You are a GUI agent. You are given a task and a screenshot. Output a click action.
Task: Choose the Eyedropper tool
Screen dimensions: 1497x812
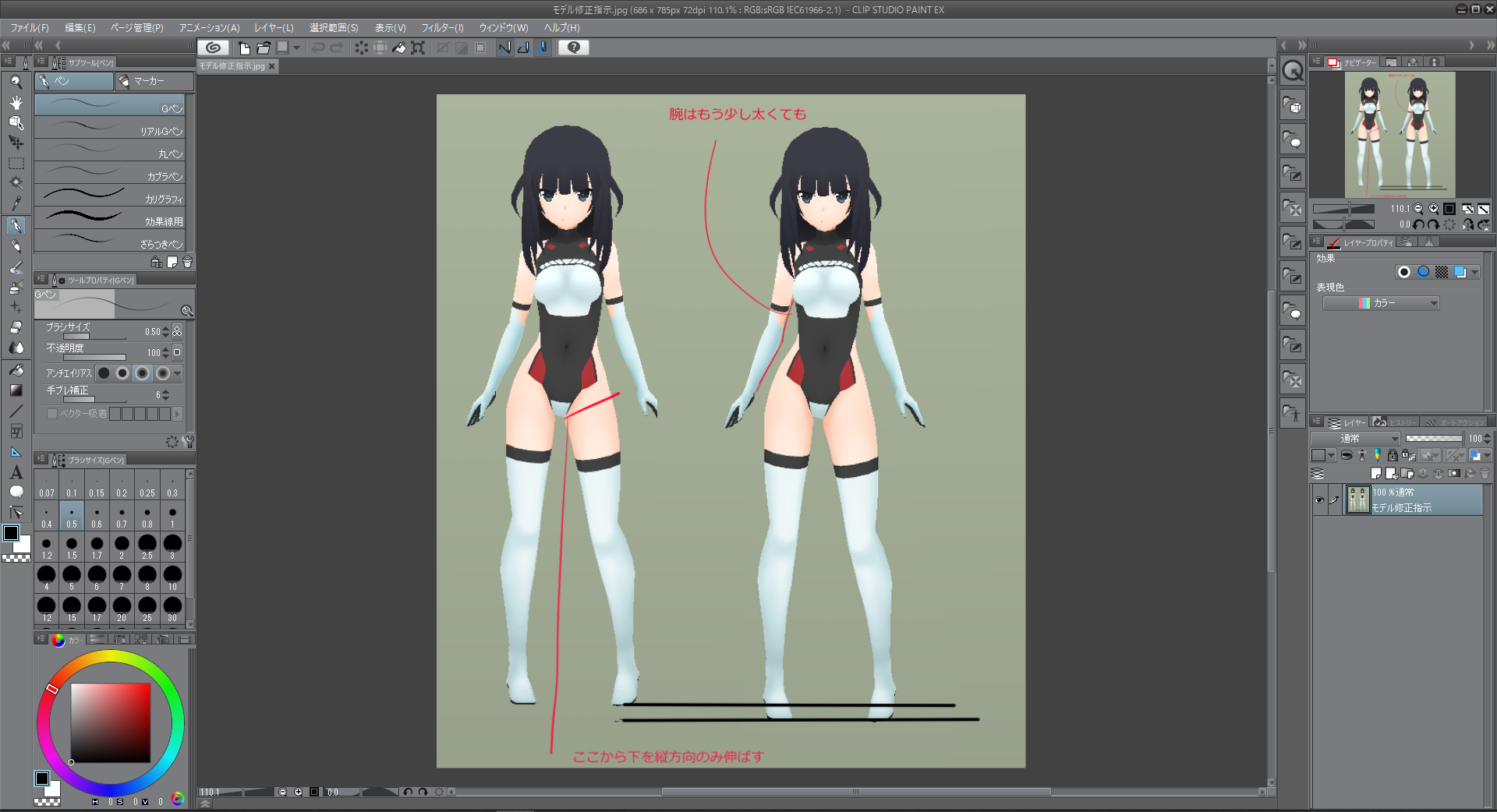[x=16, y=203]
